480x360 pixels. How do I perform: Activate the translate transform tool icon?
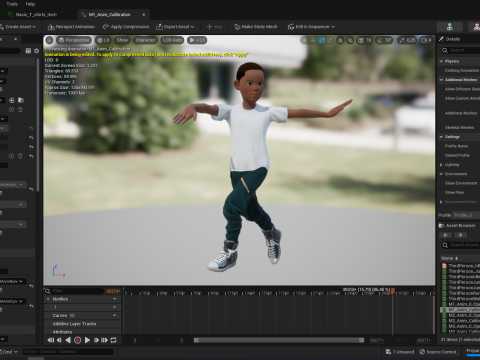pyautogui.click(x=313, y=40)
